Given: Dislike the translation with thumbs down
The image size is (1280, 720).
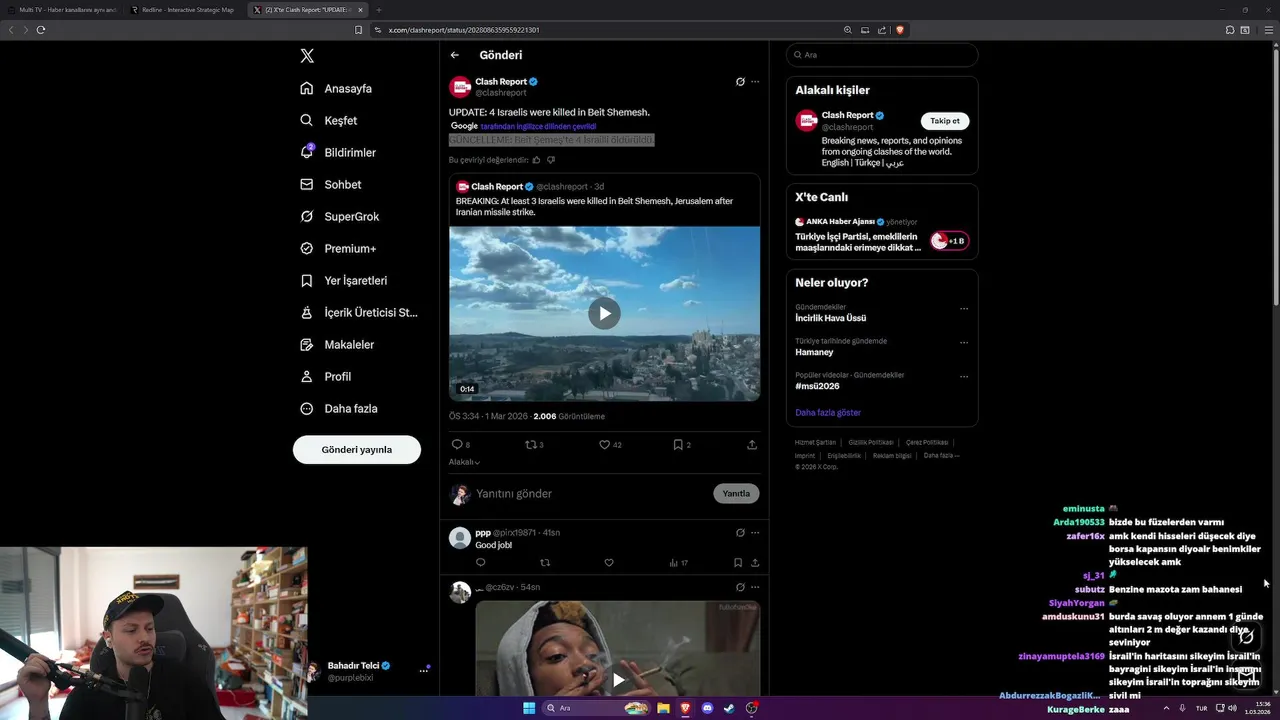Looking at the screenshot, I should pyautogui.click(x=551, y=160).
